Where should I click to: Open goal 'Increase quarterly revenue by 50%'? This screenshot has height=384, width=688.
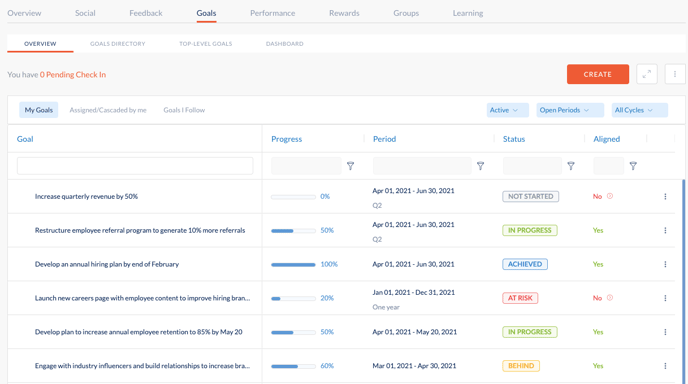coord(86,197)
